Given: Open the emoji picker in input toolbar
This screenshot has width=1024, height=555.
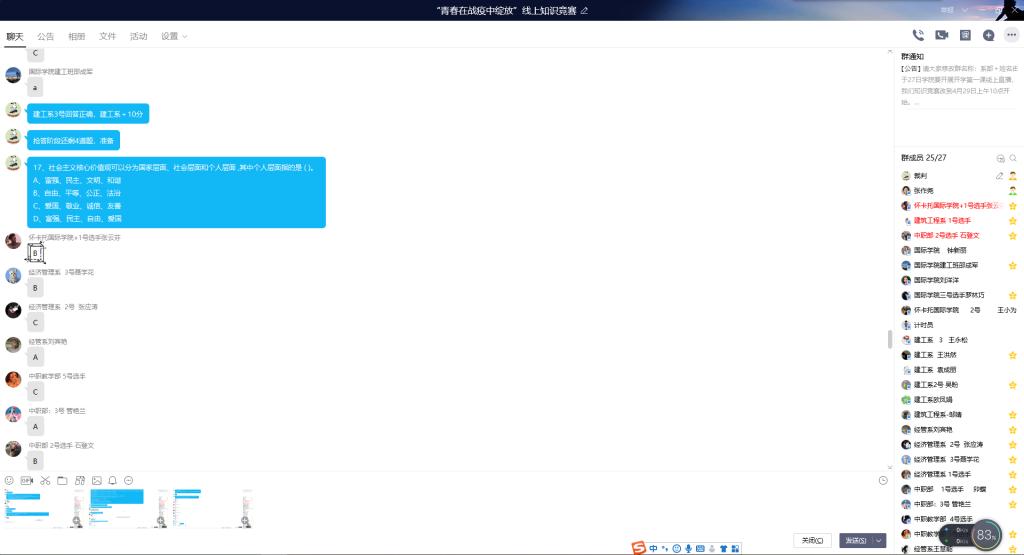Looking at the screenshot, I should (10, 481).
